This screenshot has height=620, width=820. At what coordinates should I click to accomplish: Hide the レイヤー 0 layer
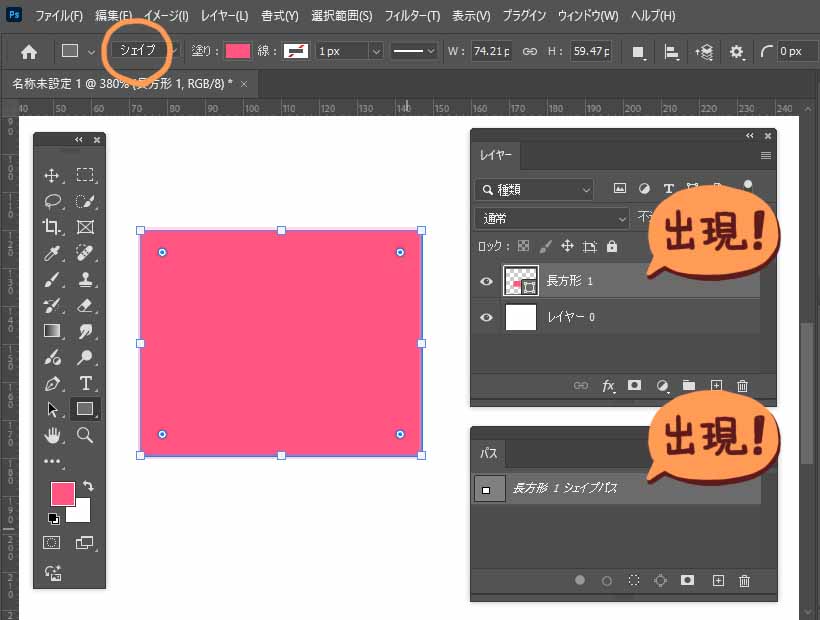click(486, 318)
